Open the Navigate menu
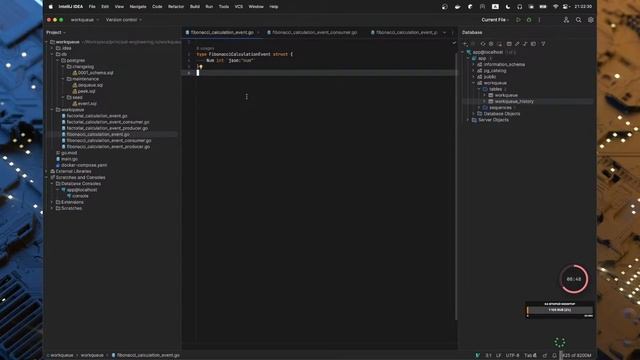 [x=138, y=7]
